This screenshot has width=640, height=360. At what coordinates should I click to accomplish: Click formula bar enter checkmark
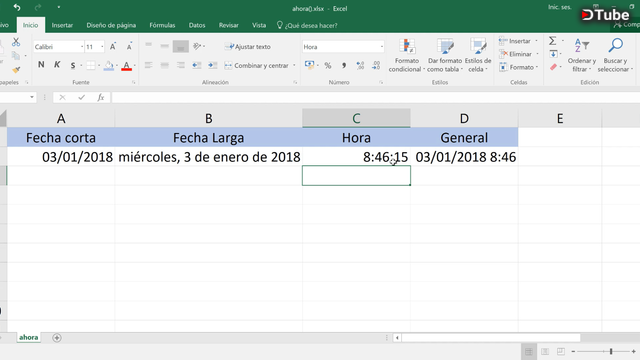point(82,97)
